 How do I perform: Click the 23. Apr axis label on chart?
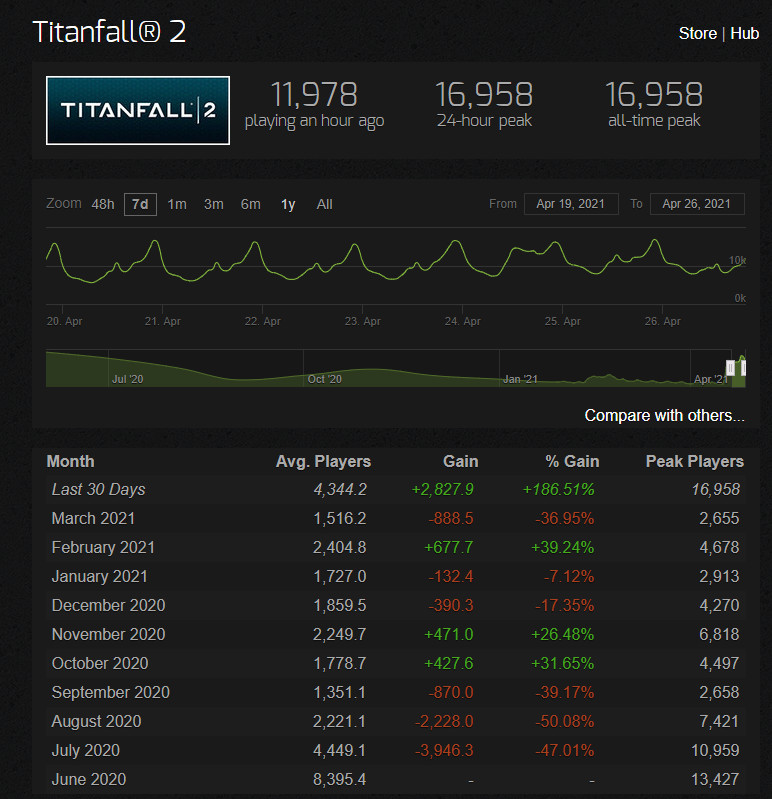point(362,322)
